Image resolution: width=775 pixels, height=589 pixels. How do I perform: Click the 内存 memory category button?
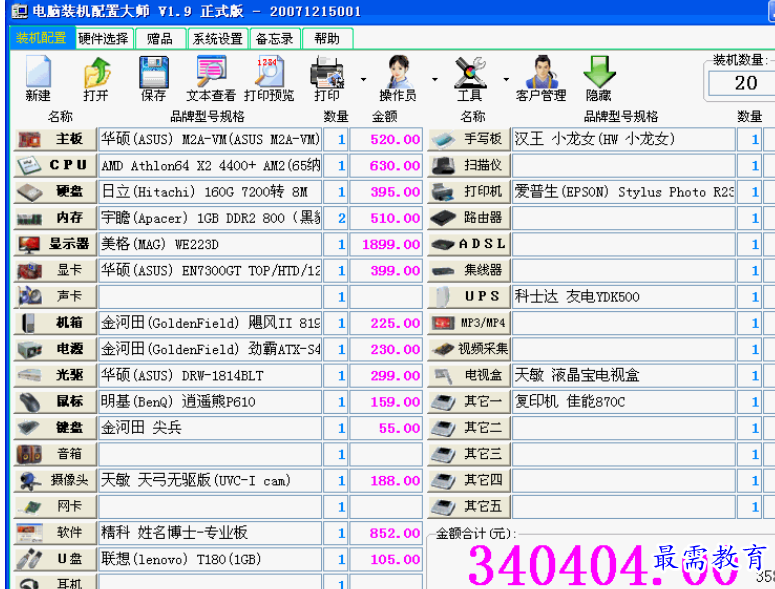[x=55, y=217]
